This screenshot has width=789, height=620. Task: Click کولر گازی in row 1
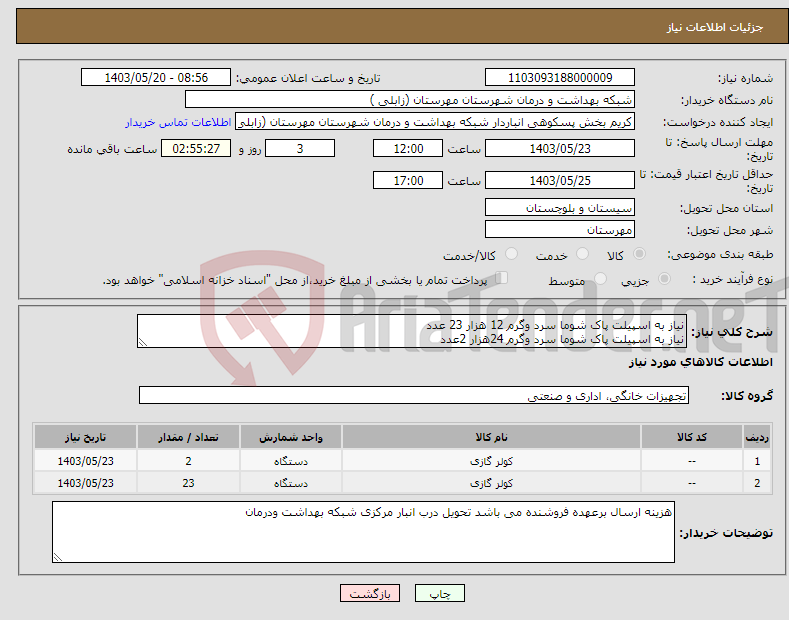[x=491, y=461]
